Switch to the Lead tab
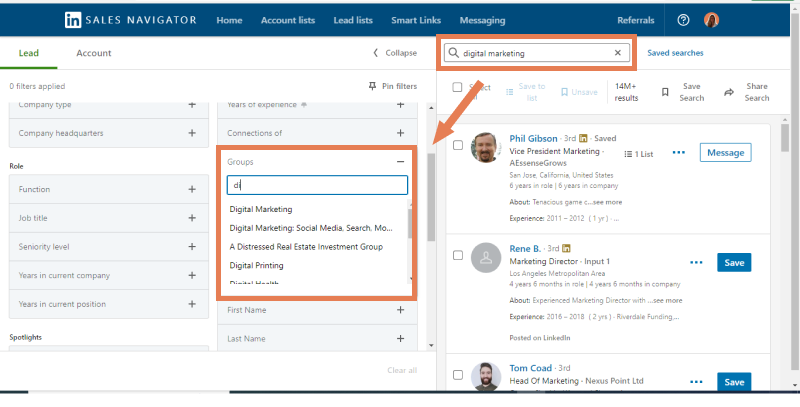Viewport: 800px width, 407px height. tap(29, 53)
